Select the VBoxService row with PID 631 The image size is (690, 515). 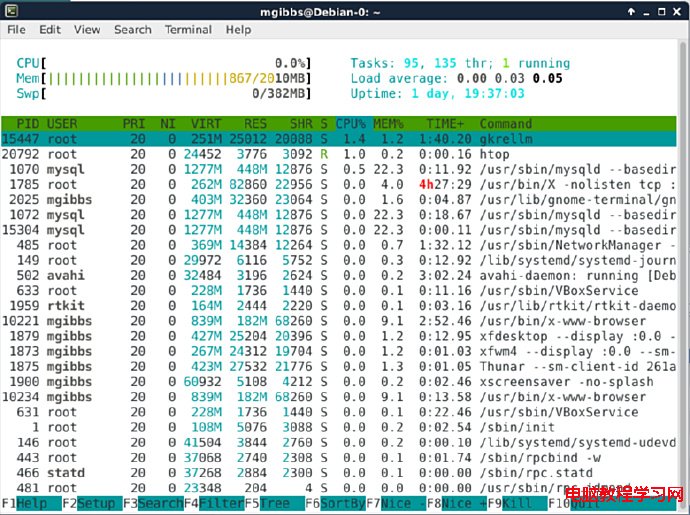(339, 412)
